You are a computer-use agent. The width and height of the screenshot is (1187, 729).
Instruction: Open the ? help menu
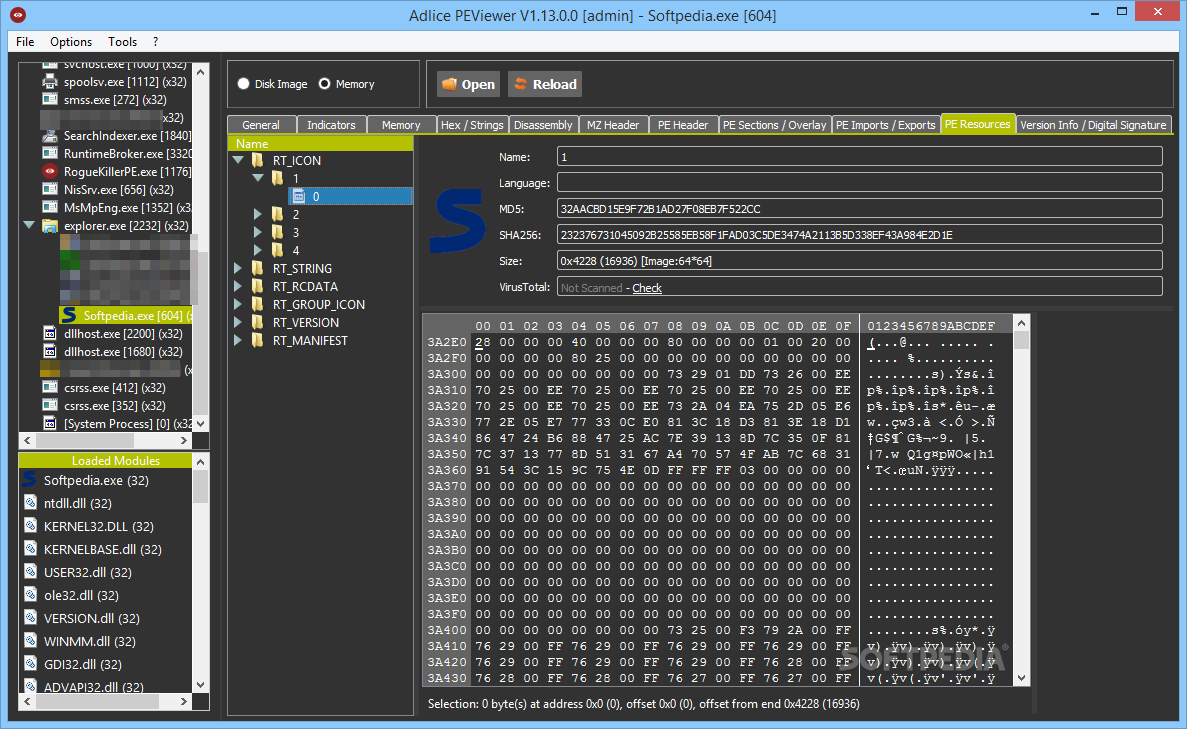pyautogui.click(x=155, y=42)
